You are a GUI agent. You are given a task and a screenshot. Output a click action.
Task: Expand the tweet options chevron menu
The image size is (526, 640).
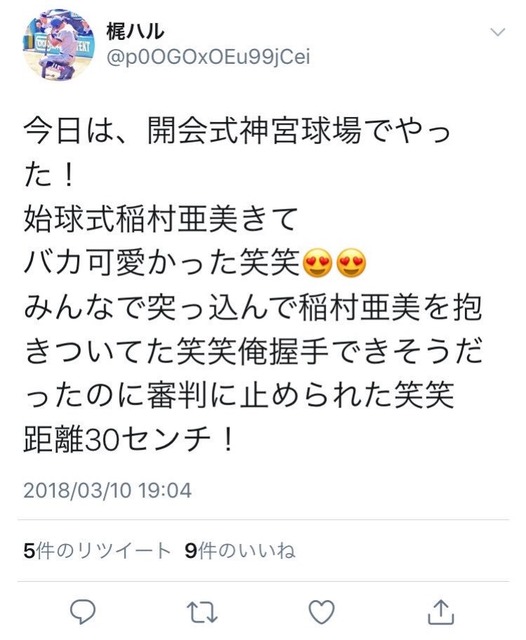[497, 32]
